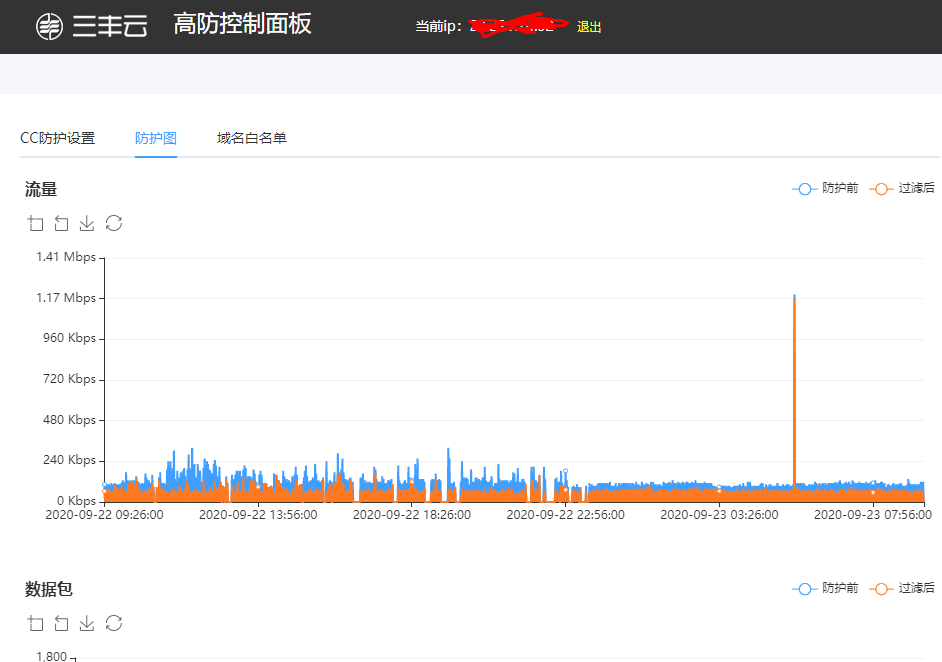Download 流量 chart as image

coord(87,223)
